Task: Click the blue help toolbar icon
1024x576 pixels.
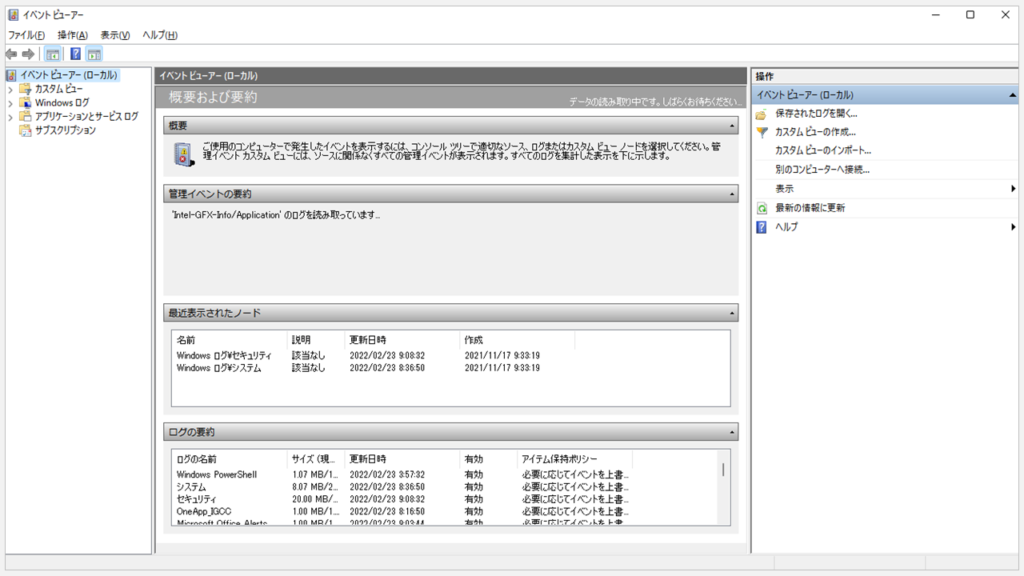Action: click(75, 54)
